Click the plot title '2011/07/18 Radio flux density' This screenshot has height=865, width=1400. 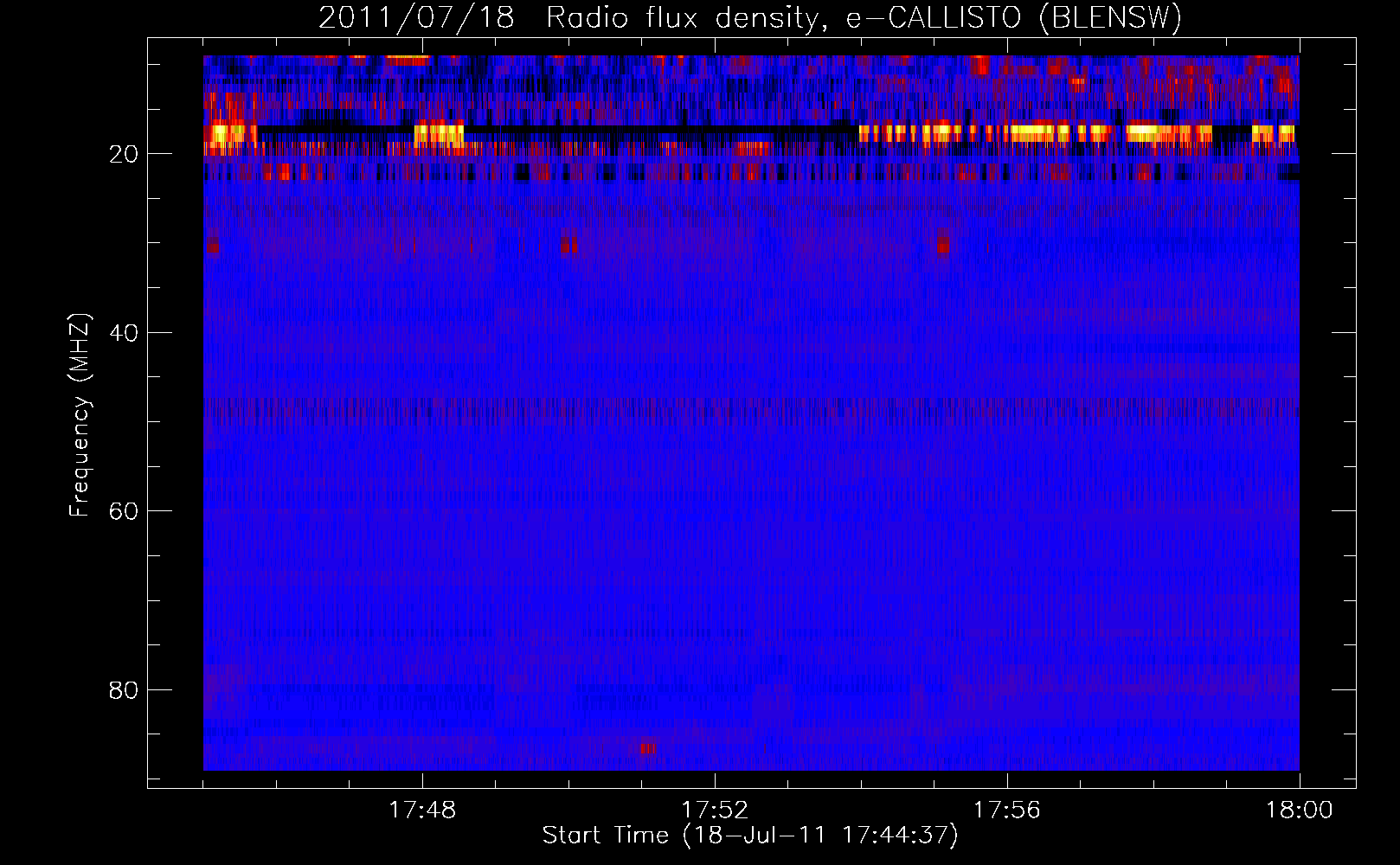pos(750,18)
